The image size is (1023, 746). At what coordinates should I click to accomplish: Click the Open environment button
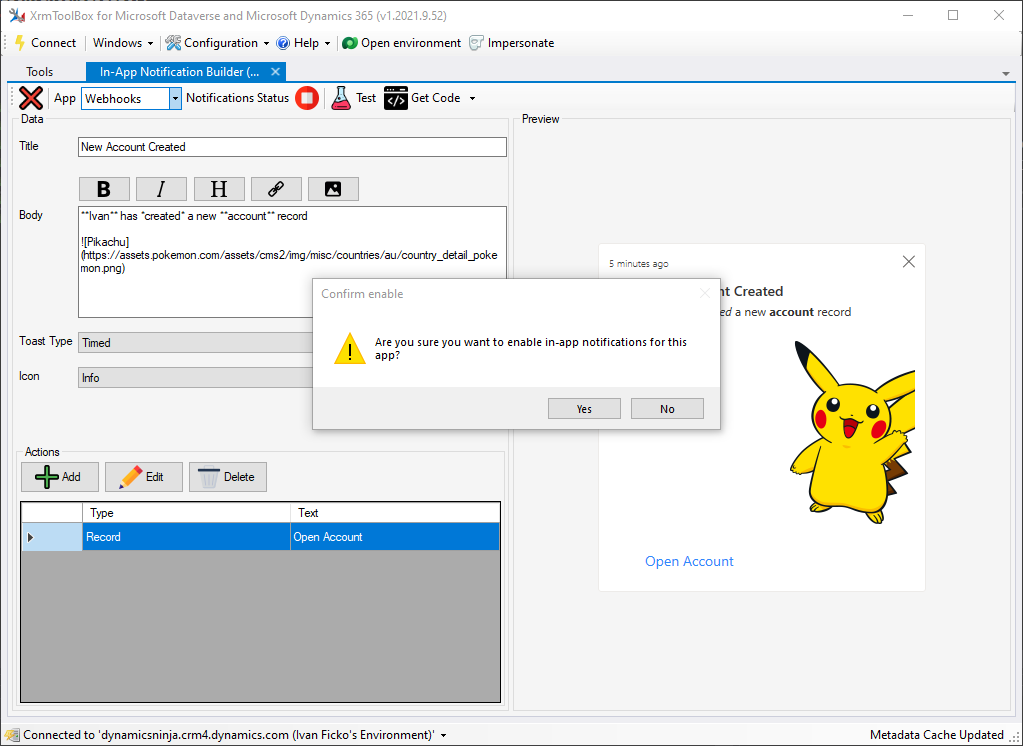click(402, 43)
